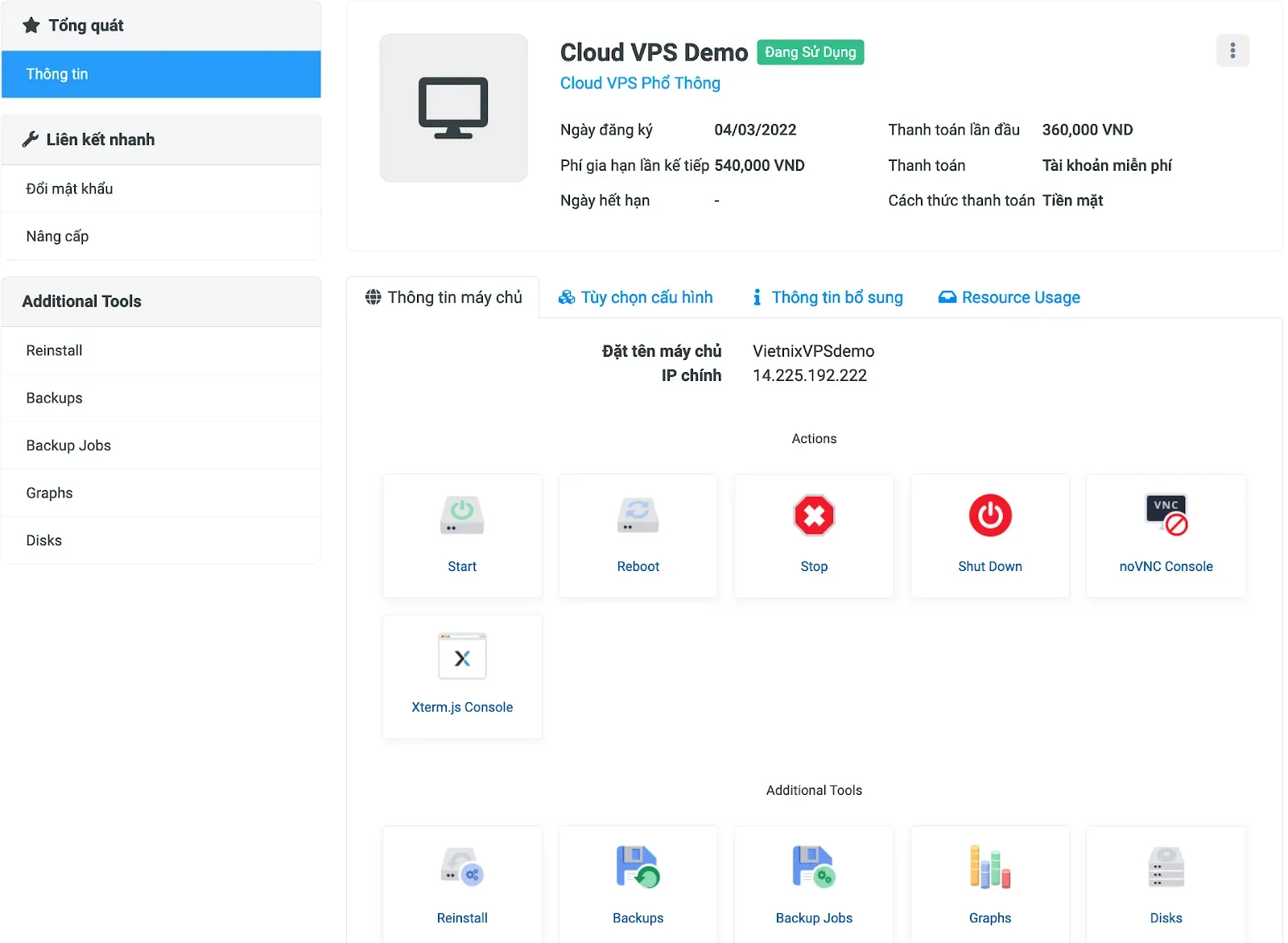Click the Start server power icon

462,515
